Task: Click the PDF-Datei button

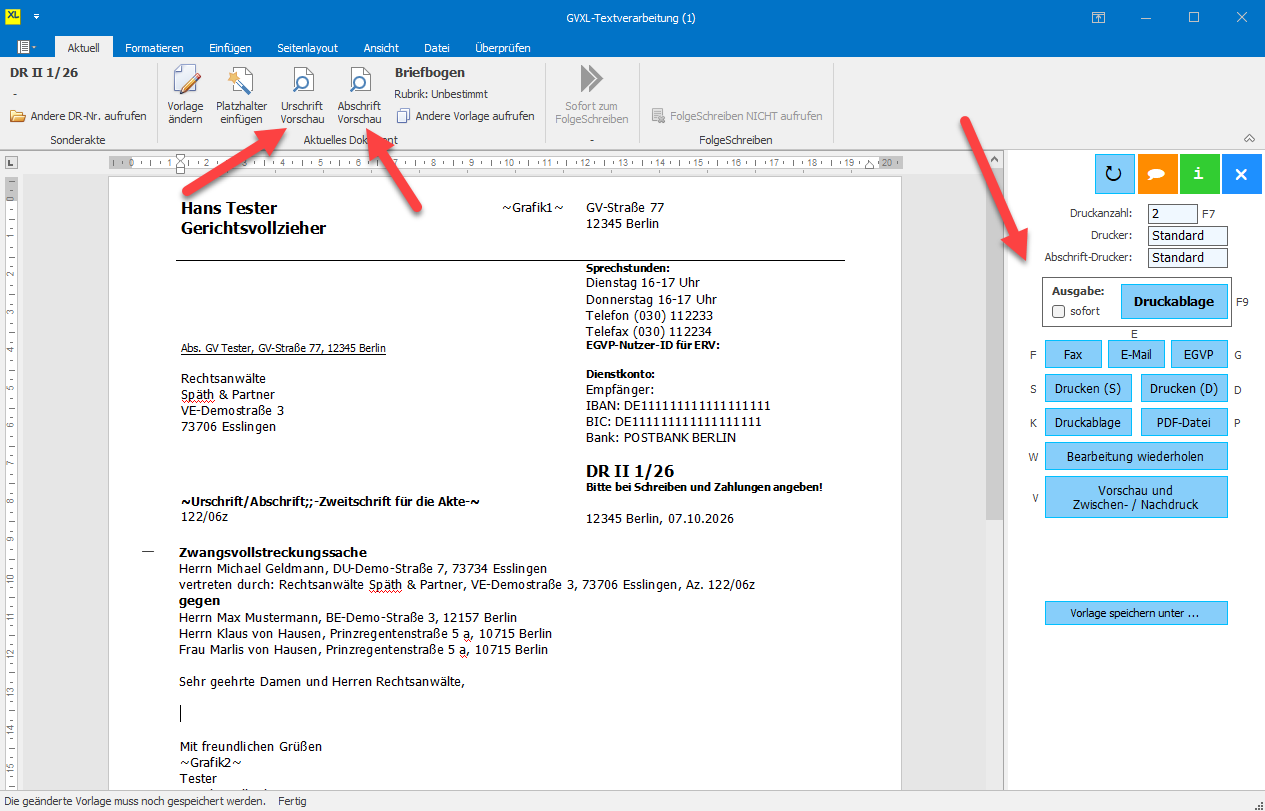Action: [1184, 422]
